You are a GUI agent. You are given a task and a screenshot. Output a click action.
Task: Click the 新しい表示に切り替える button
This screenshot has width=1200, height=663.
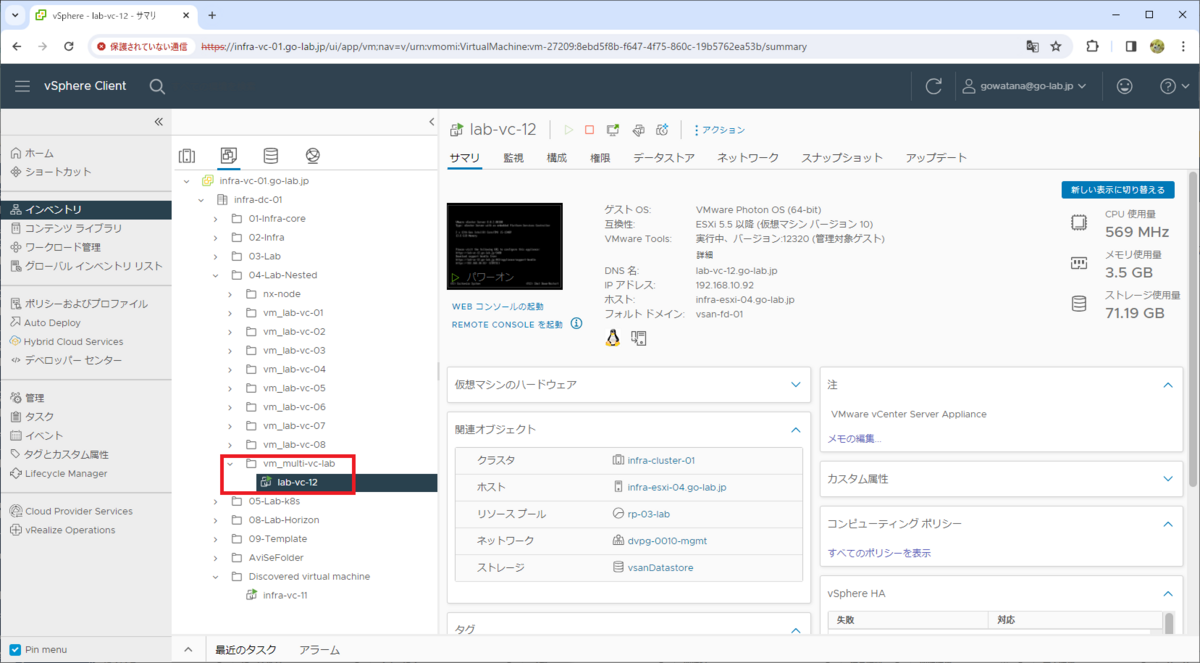1118,190
